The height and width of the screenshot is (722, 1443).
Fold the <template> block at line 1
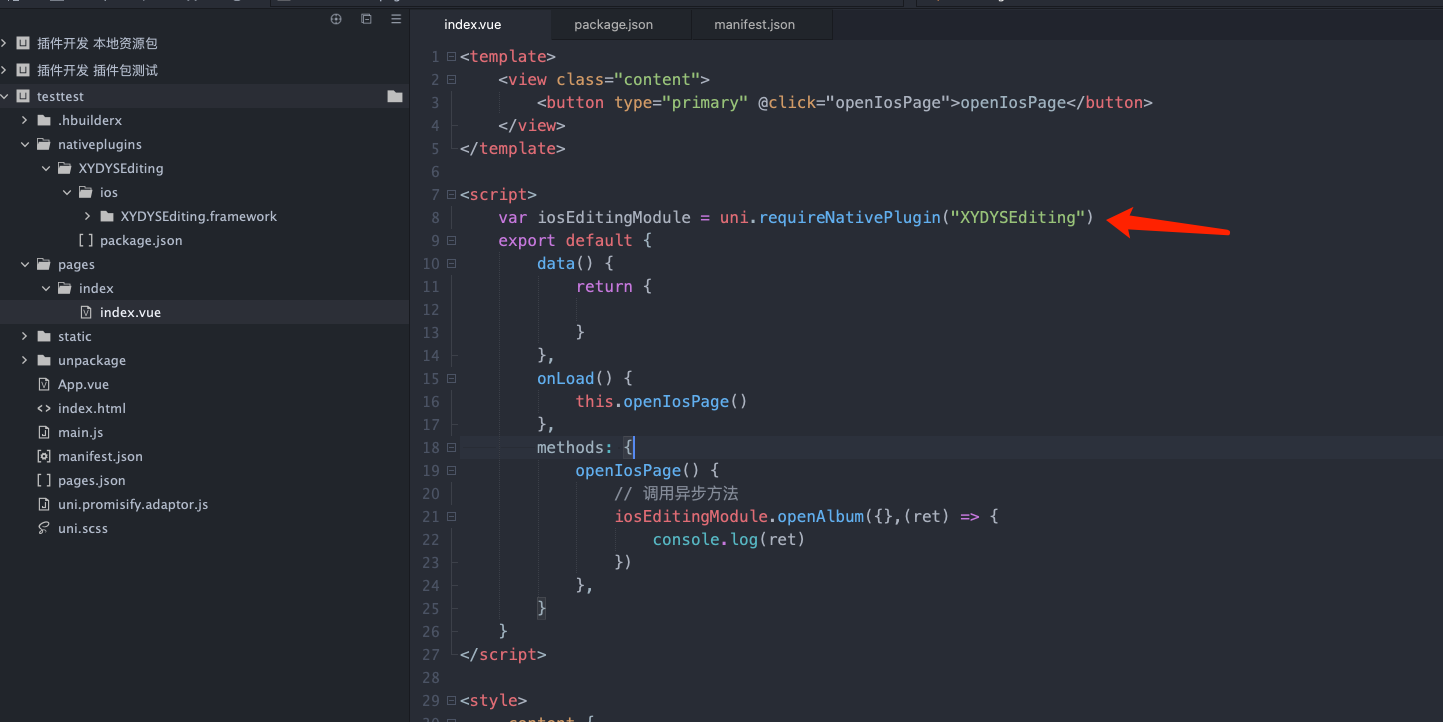451,56
